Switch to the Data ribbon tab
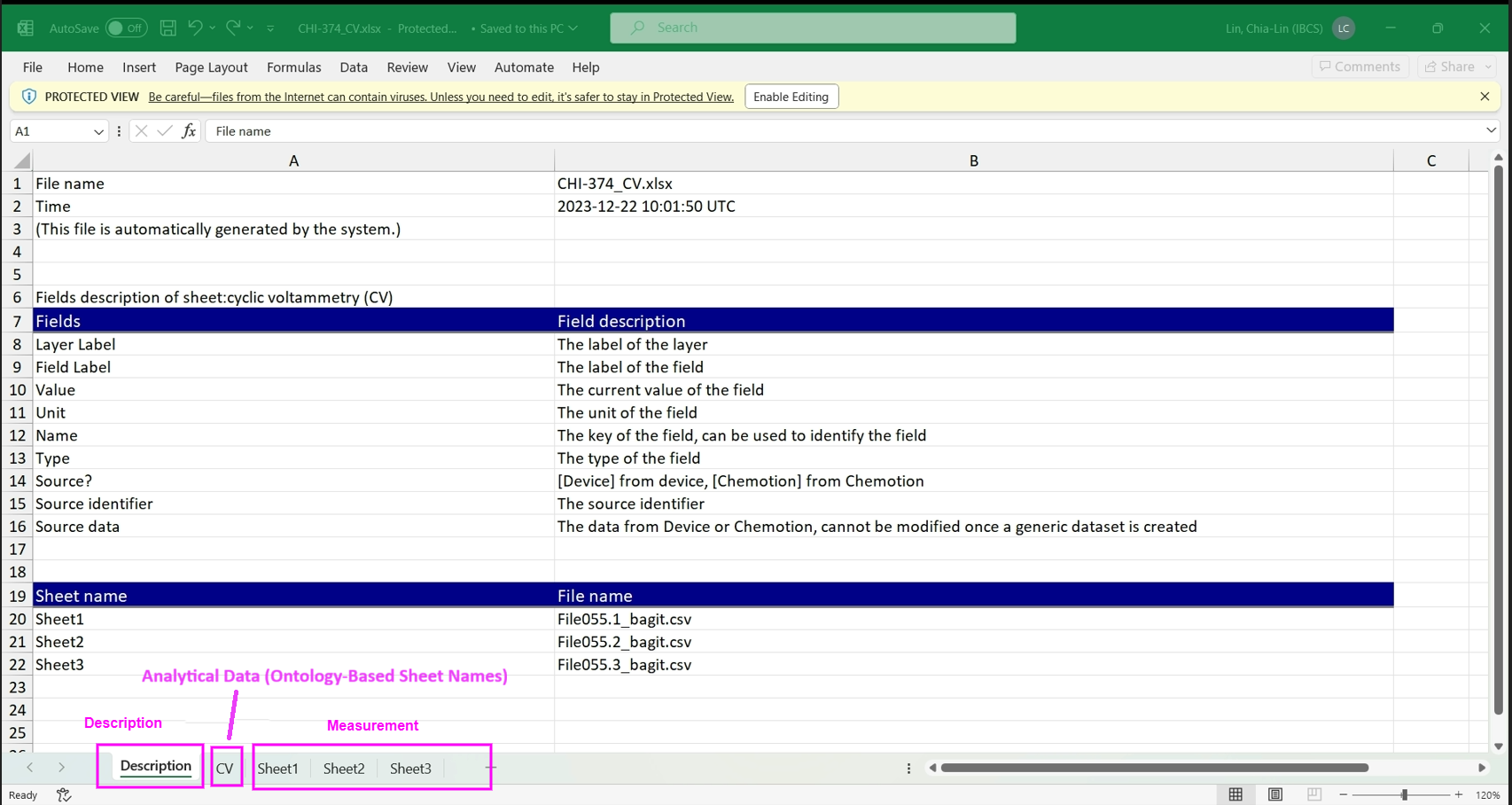Viewport: 1512px width, 805px height. tap(353, 66)
